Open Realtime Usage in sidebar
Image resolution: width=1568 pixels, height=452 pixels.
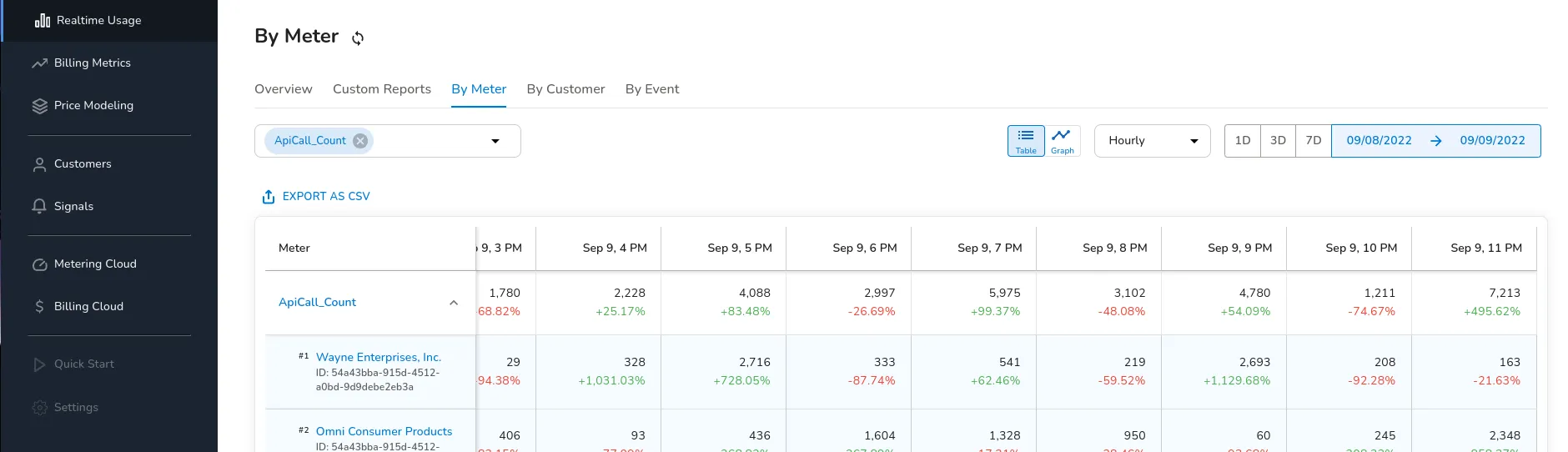tap(109, 20)
